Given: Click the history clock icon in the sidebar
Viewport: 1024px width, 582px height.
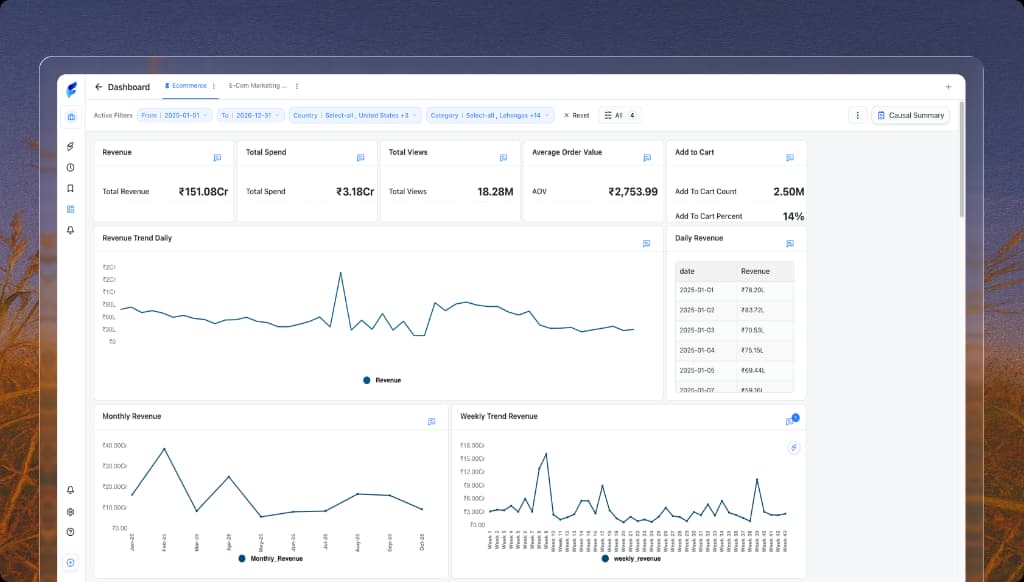Looking at the screenshot, I should coord(70,167).
